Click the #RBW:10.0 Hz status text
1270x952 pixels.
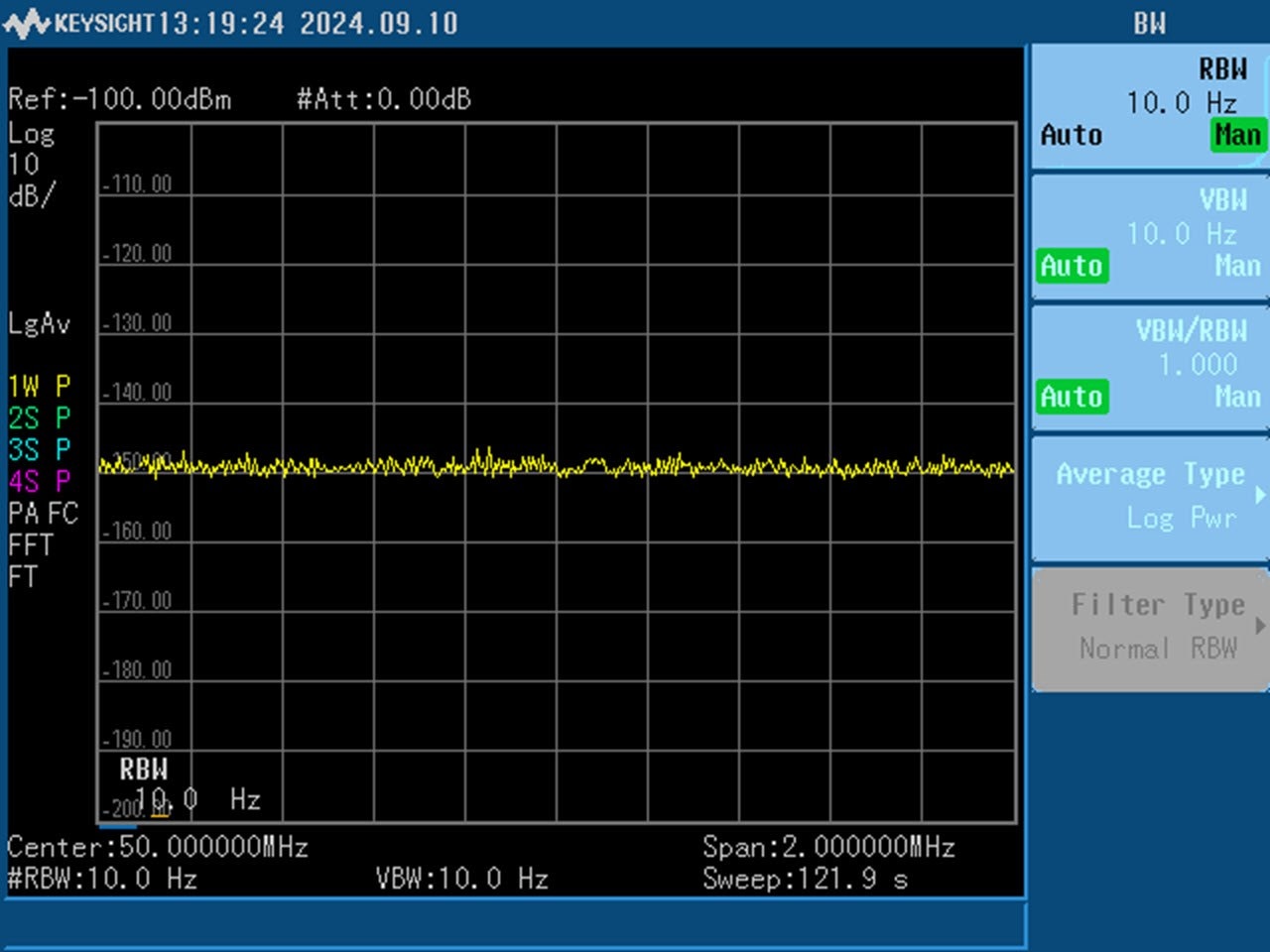pyautogui.click(x=102, y=879)
